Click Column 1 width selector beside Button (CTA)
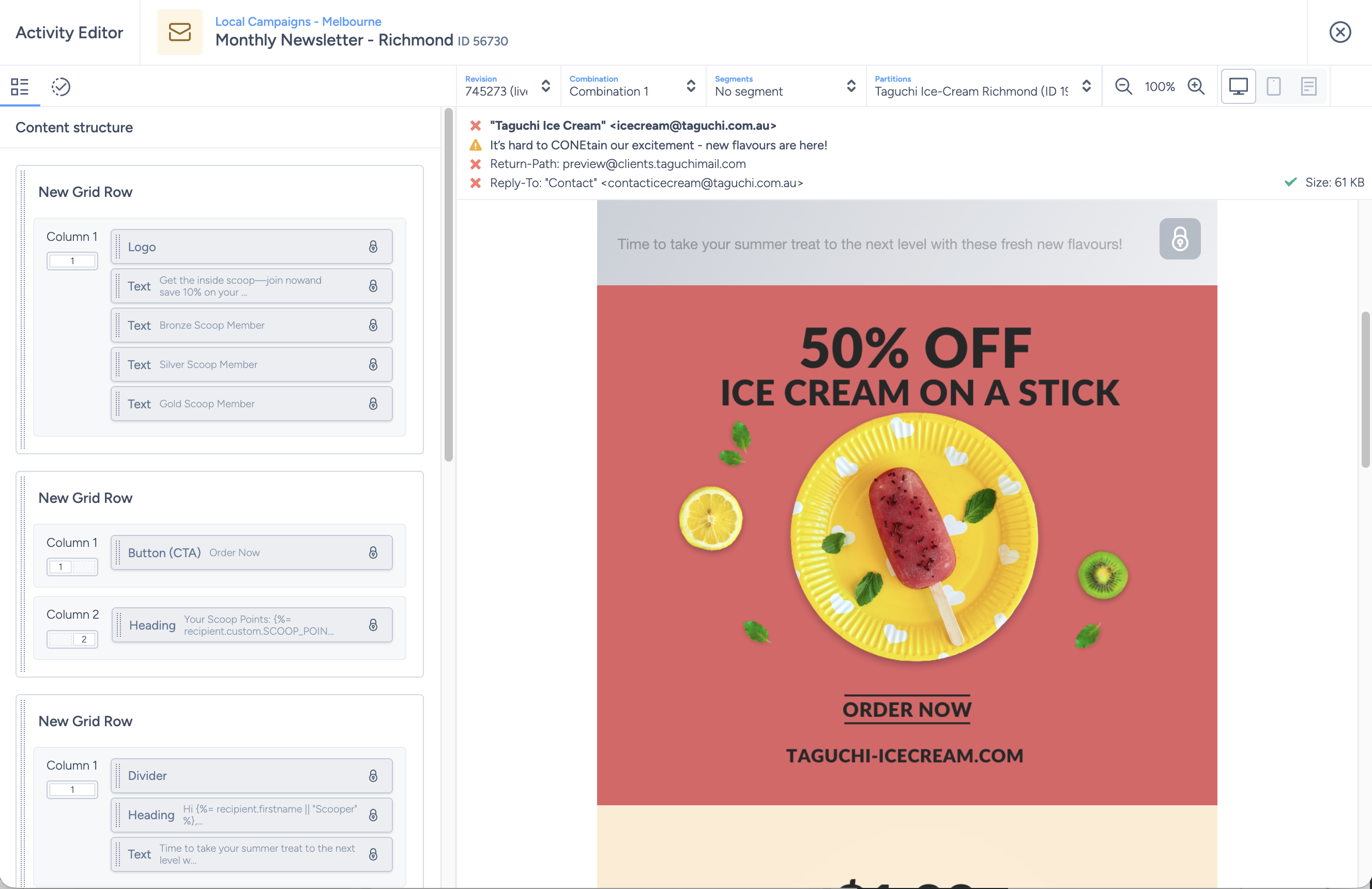The width and height of the screenshot is (1372, 889). (x=72, y=566)
